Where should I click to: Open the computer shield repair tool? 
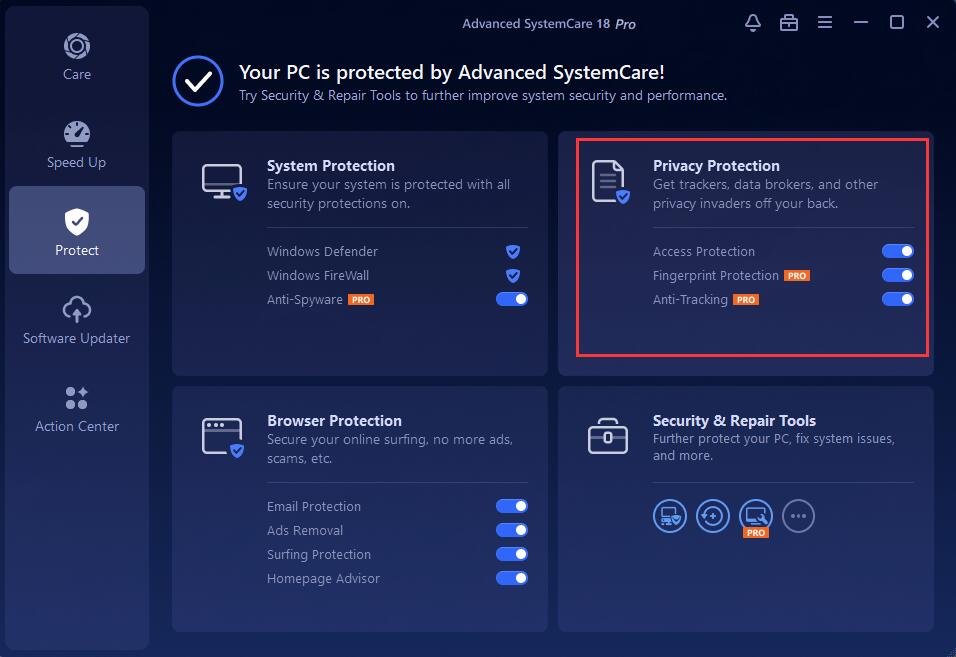pyautogui.click(x=669, y=516)
